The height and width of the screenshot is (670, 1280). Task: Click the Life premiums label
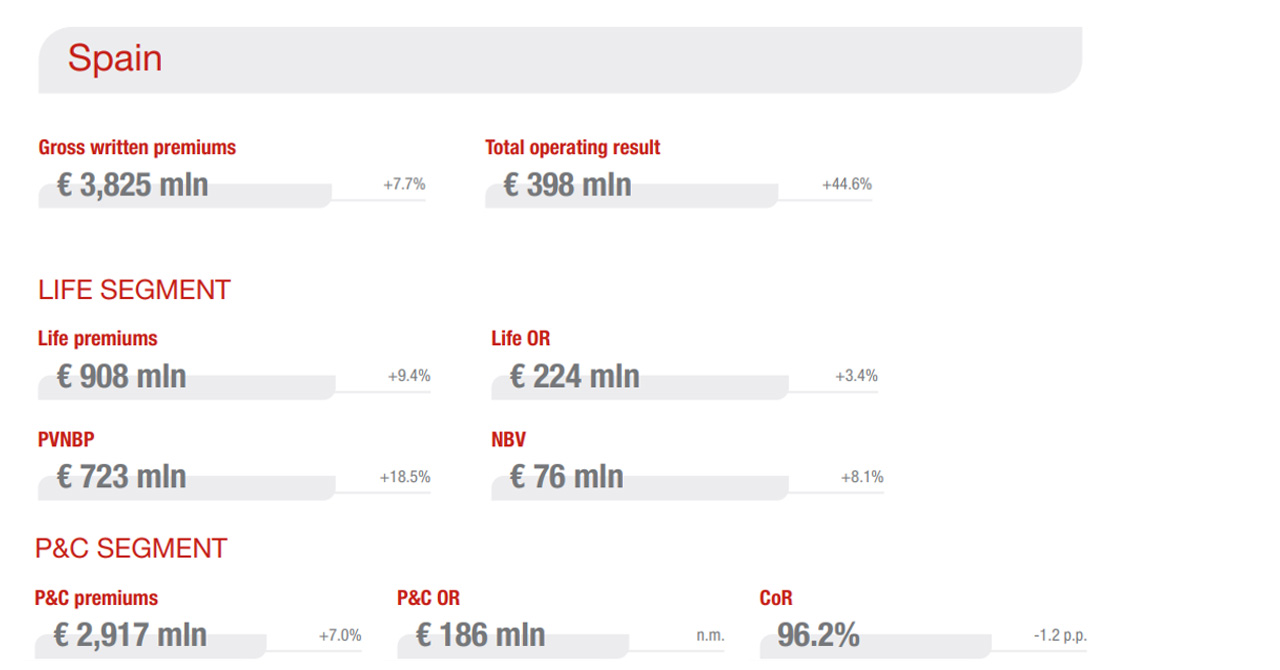pos(98,338)
